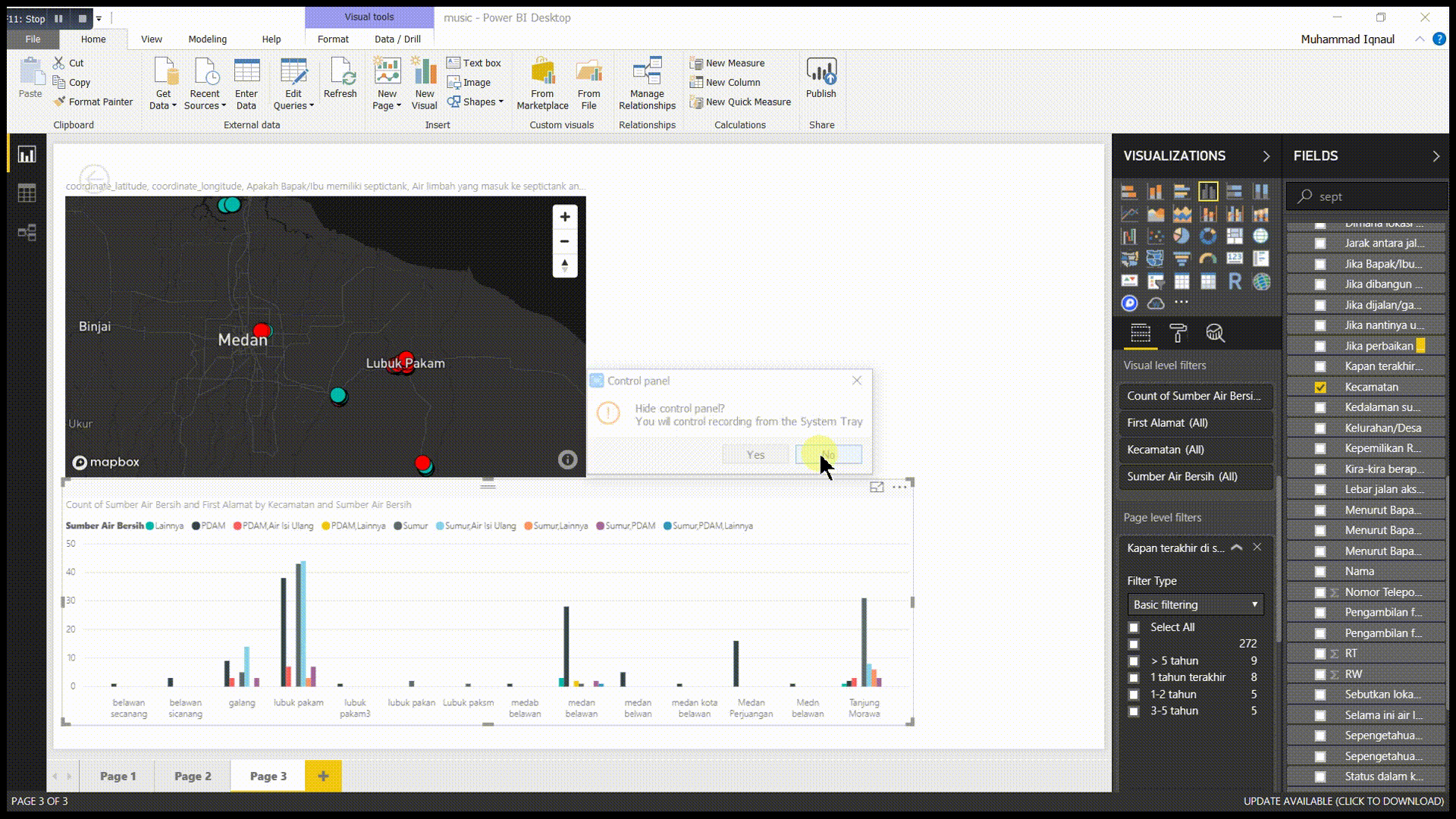Collapse the 'Kapan terakhir di s...' page filter

[1237, 547]
